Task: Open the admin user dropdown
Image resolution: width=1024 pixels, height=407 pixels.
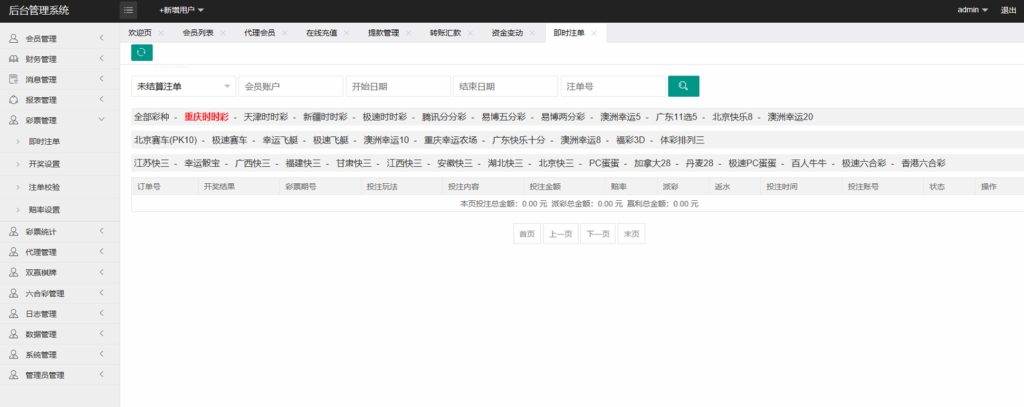Action: 972,10
